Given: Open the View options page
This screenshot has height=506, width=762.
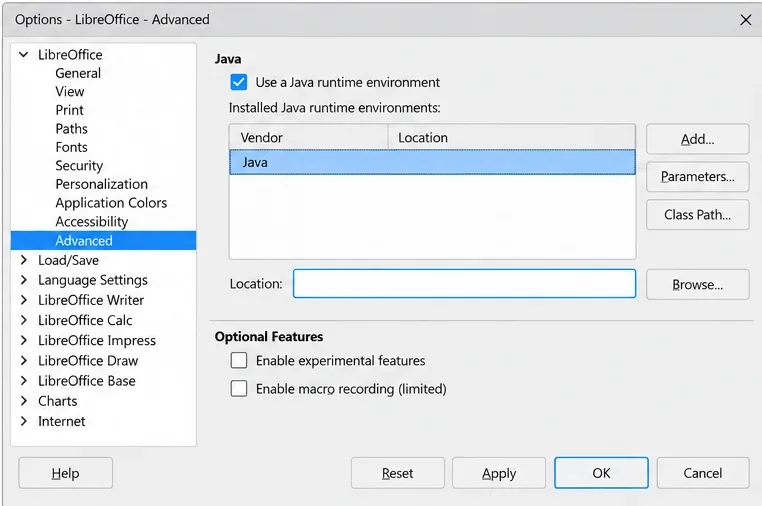Looking at the screenshot, I should click(69, 91).
